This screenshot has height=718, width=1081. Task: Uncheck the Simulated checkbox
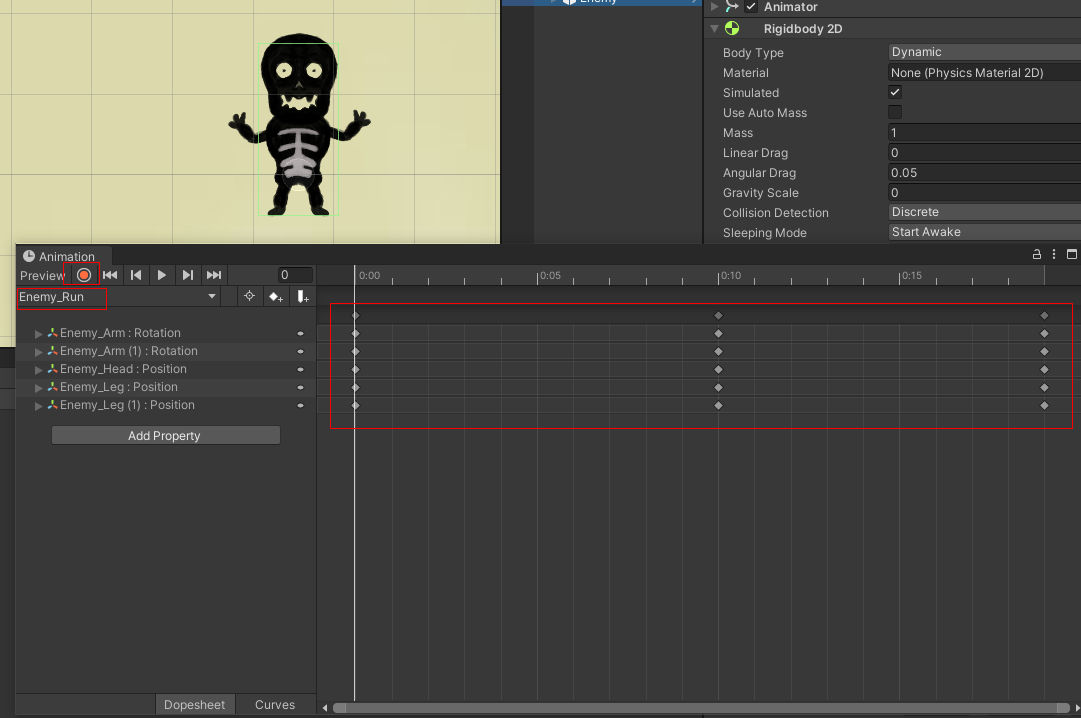(x=895, y=92)
